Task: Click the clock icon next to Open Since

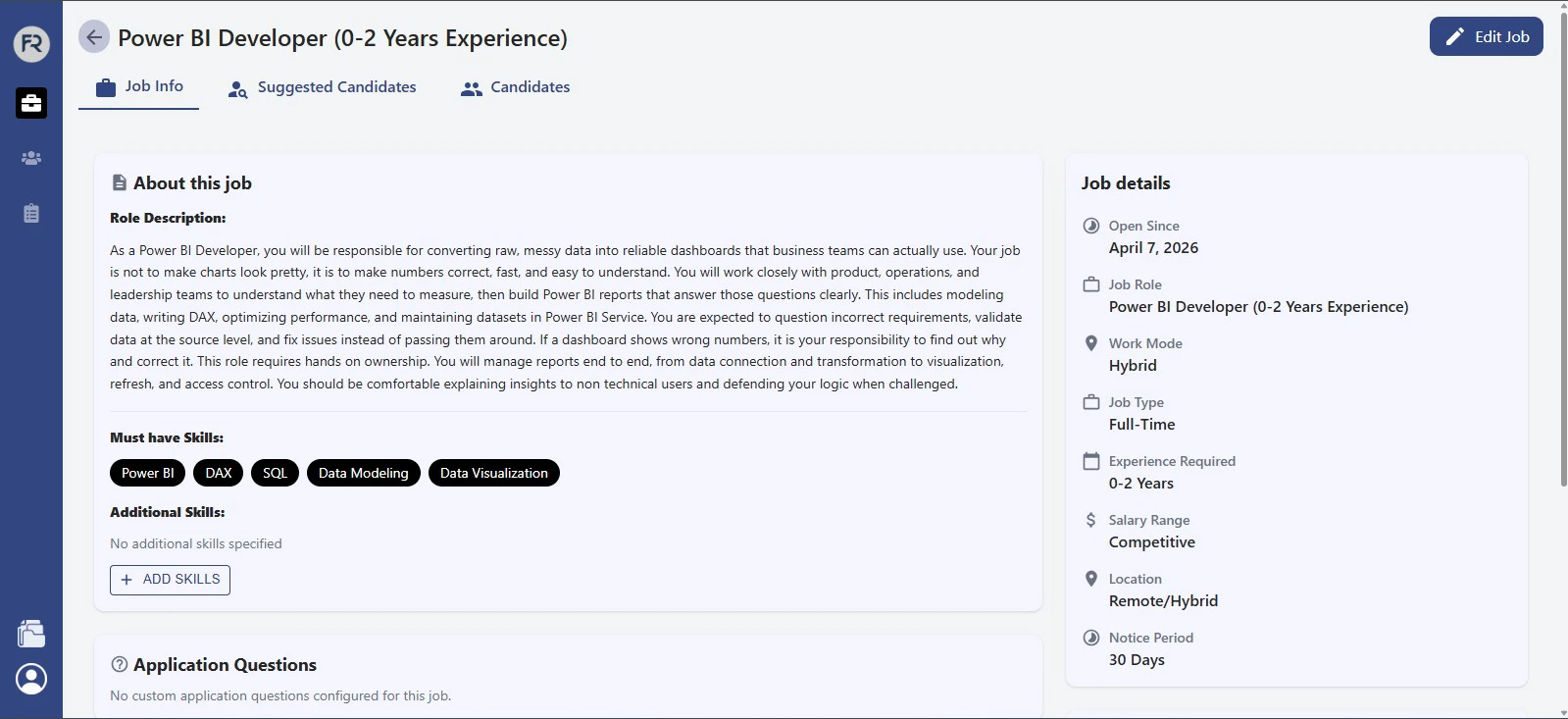Action: 1091,226
